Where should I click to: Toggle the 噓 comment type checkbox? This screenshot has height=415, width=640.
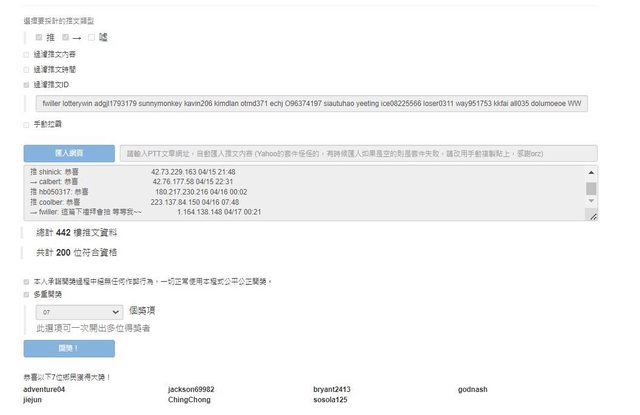click(91, 37)
